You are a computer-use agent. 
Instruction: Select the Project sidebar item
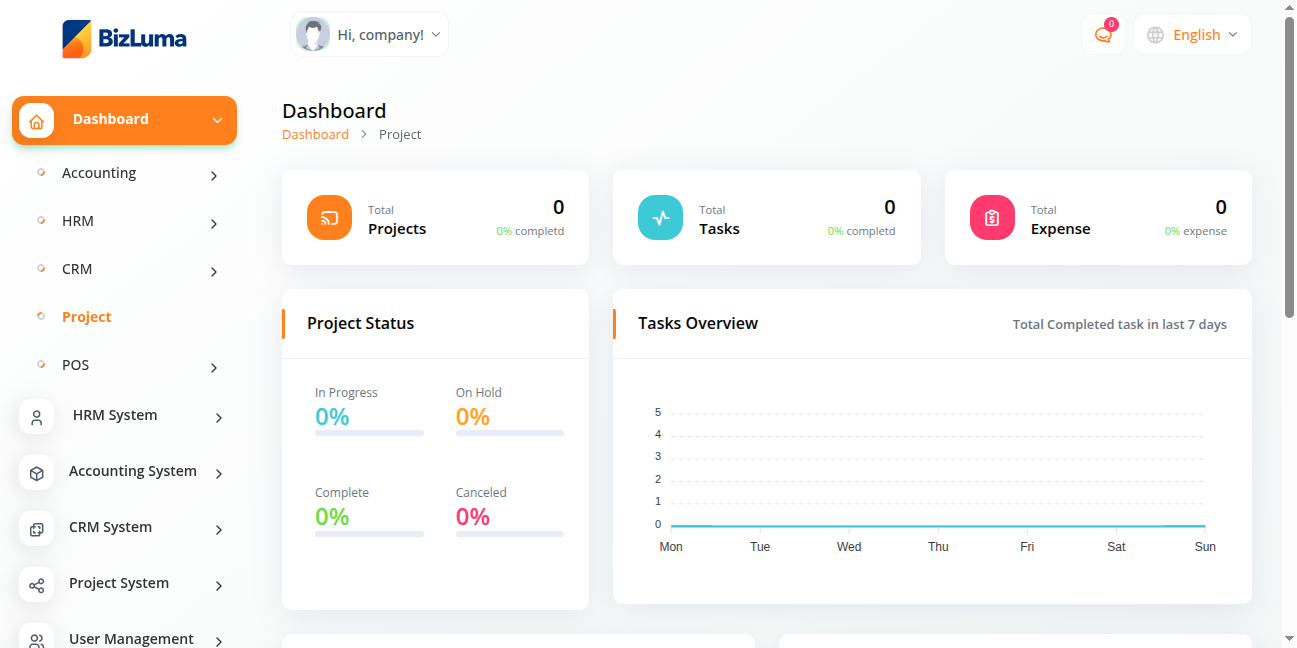click(x=87, y=317)
